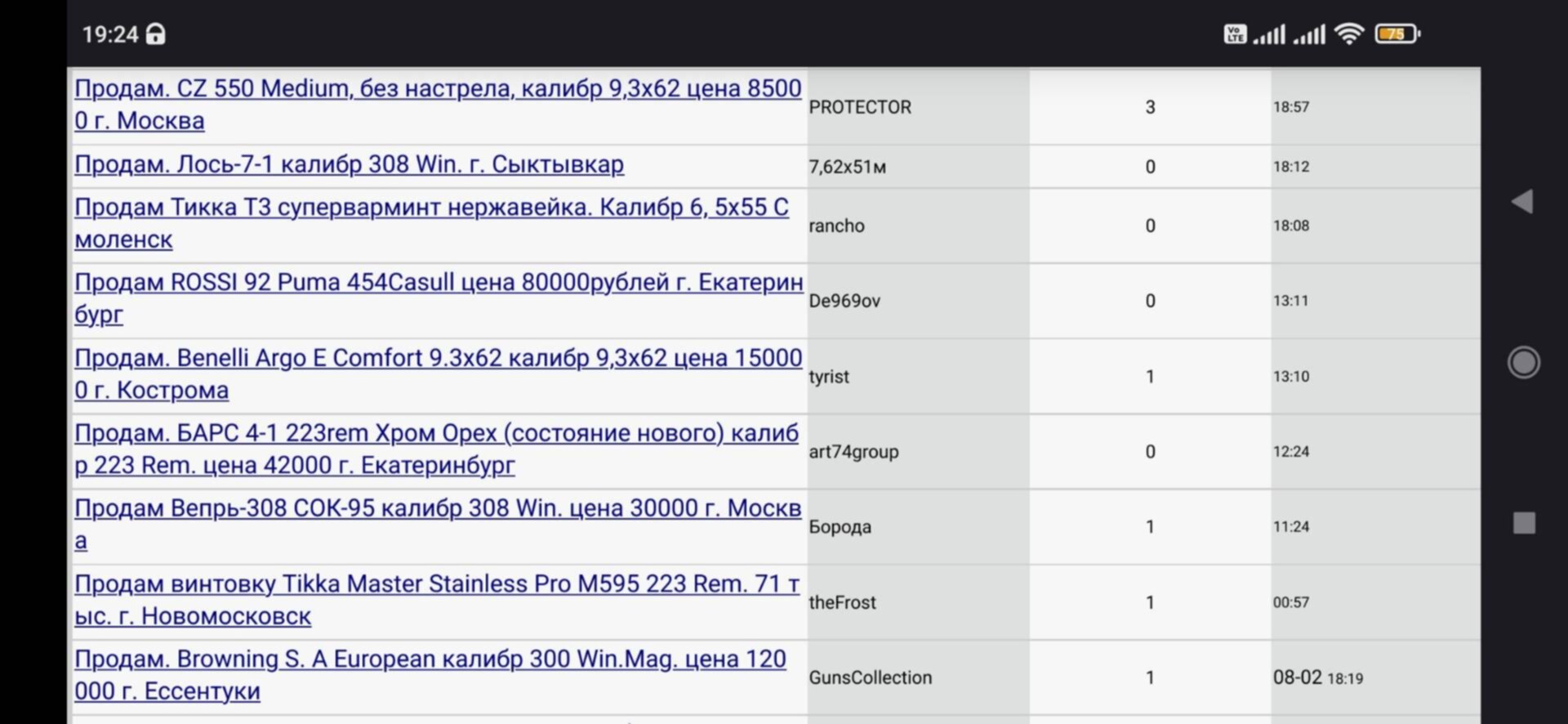Click author name rancho
1568x724 pixels.
click(x=836, y=226)
